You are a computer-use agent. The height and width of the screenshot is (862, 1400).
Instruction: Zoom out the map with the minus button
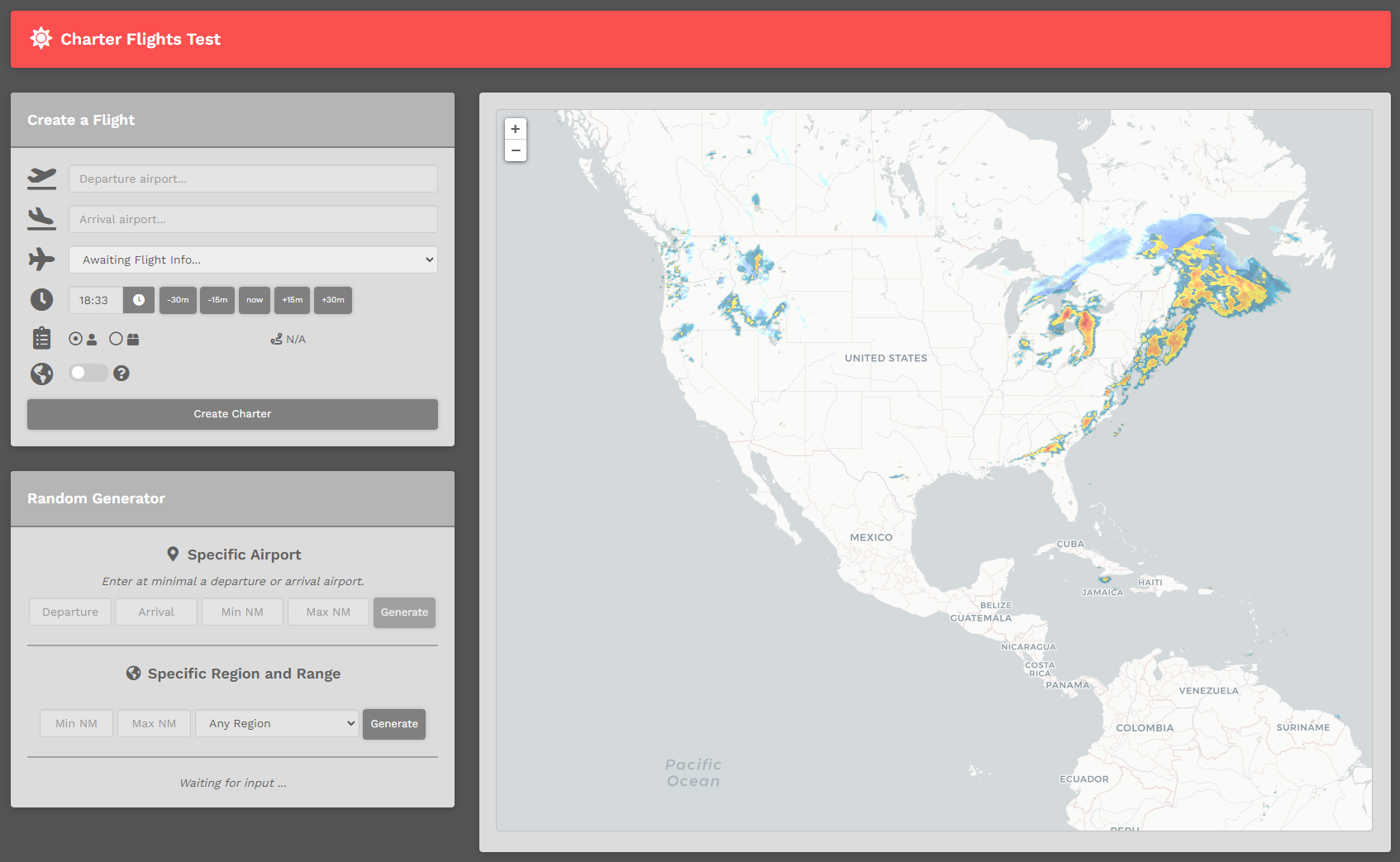(516, 150)
